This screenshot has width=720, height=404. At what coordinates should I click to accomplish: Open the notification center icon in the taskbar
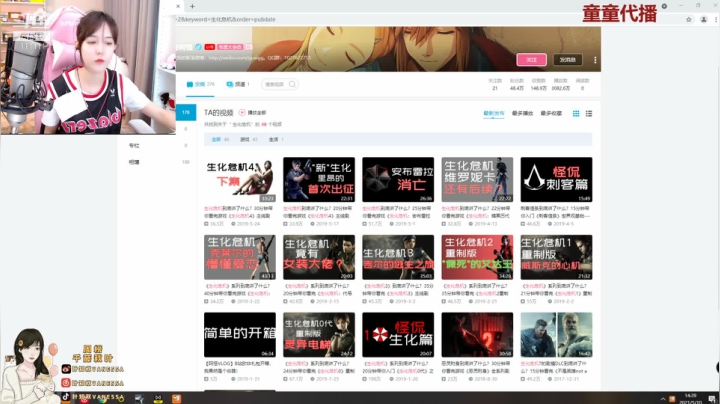[x=712, y=399]
